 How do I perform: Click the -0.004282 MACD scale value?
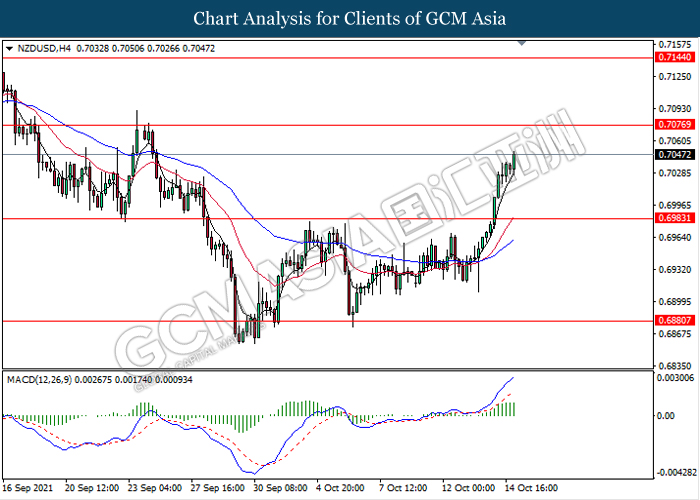[x=674, y=471]
